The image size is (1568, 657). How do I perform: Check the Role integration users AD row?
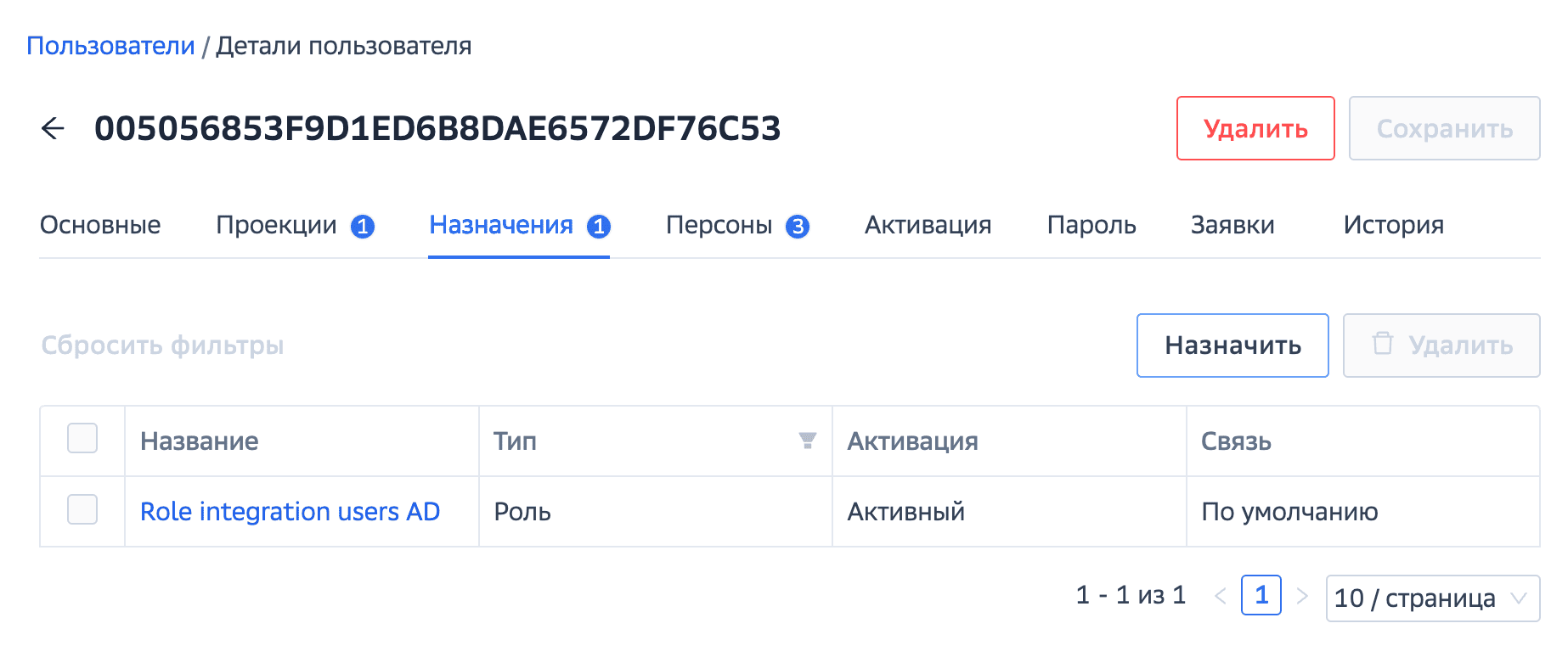point(82,510)
